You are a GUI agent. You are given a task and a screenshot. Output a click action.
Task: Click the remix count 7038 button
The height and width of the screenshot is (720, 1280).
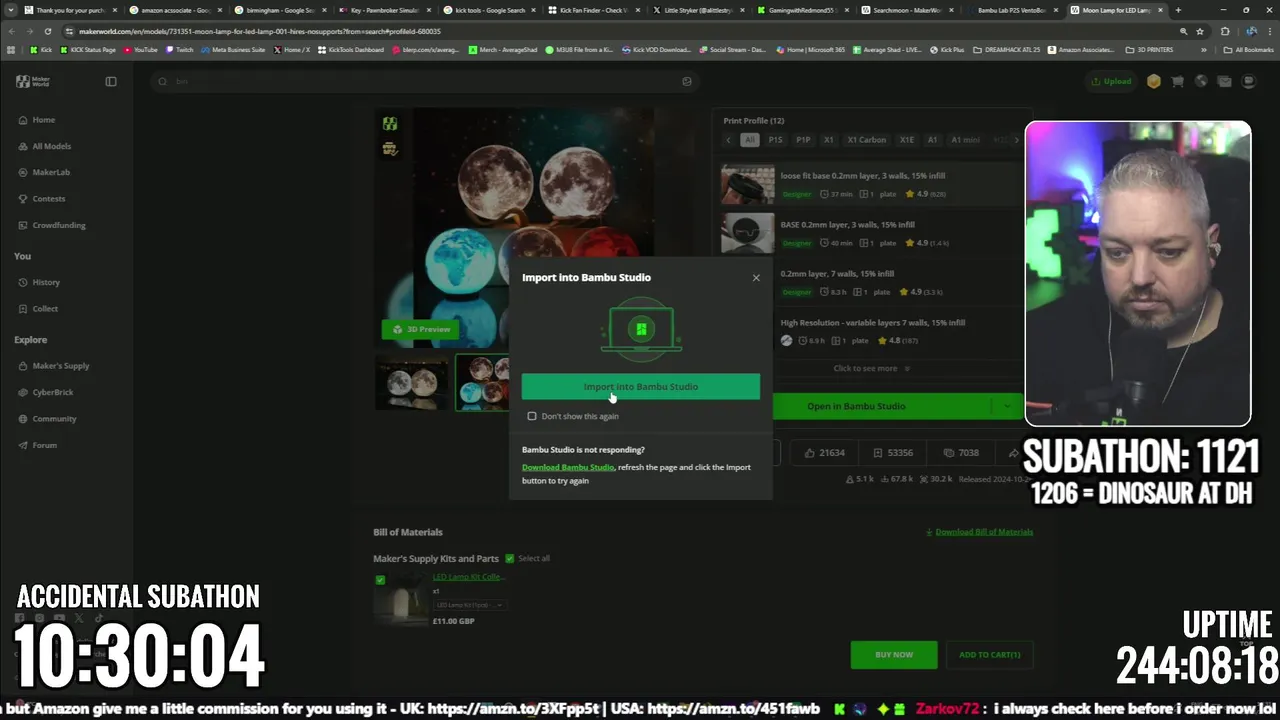point(960,453)
